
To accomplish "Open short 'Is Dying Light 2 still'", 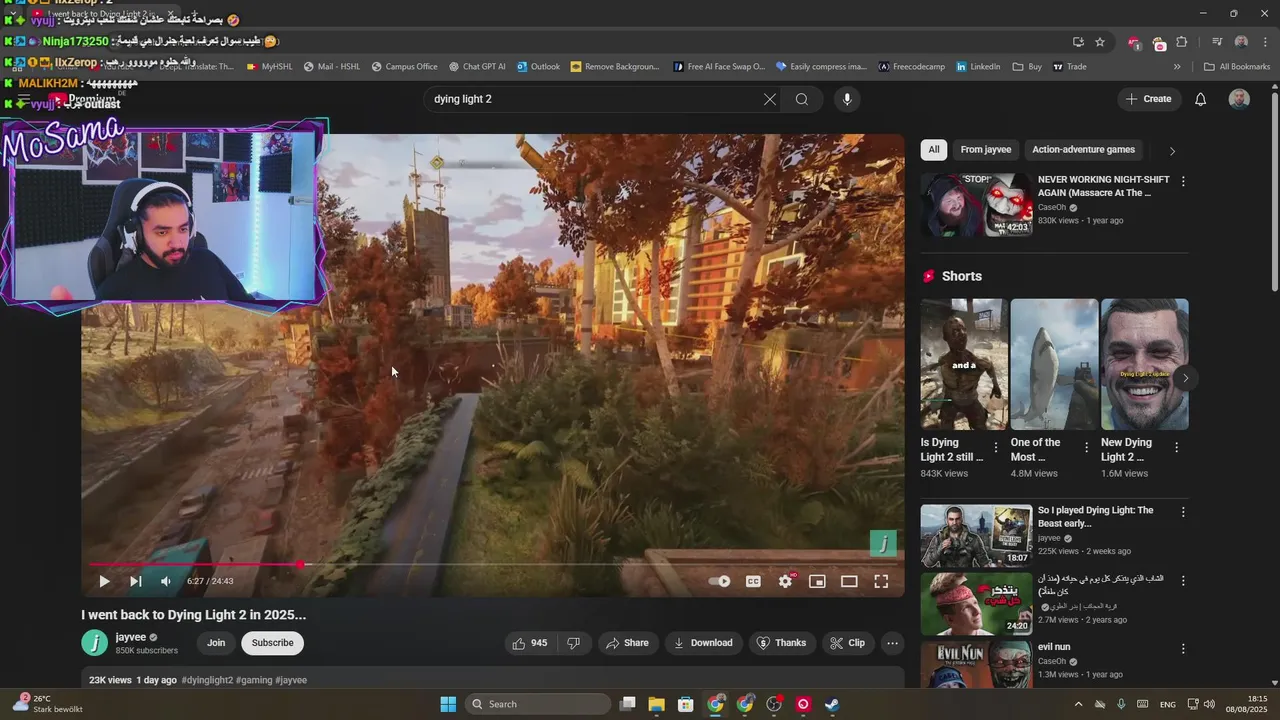I will coord(964,364).
